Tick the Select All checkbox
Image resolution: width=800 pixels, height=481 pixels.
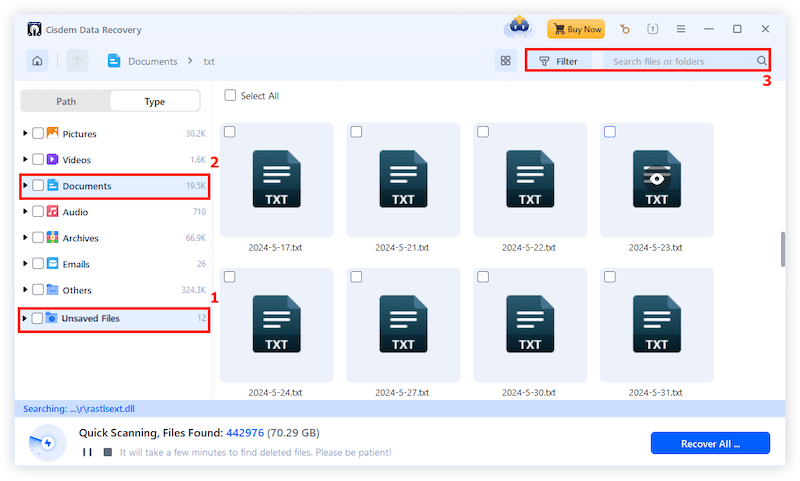(230, 95)
